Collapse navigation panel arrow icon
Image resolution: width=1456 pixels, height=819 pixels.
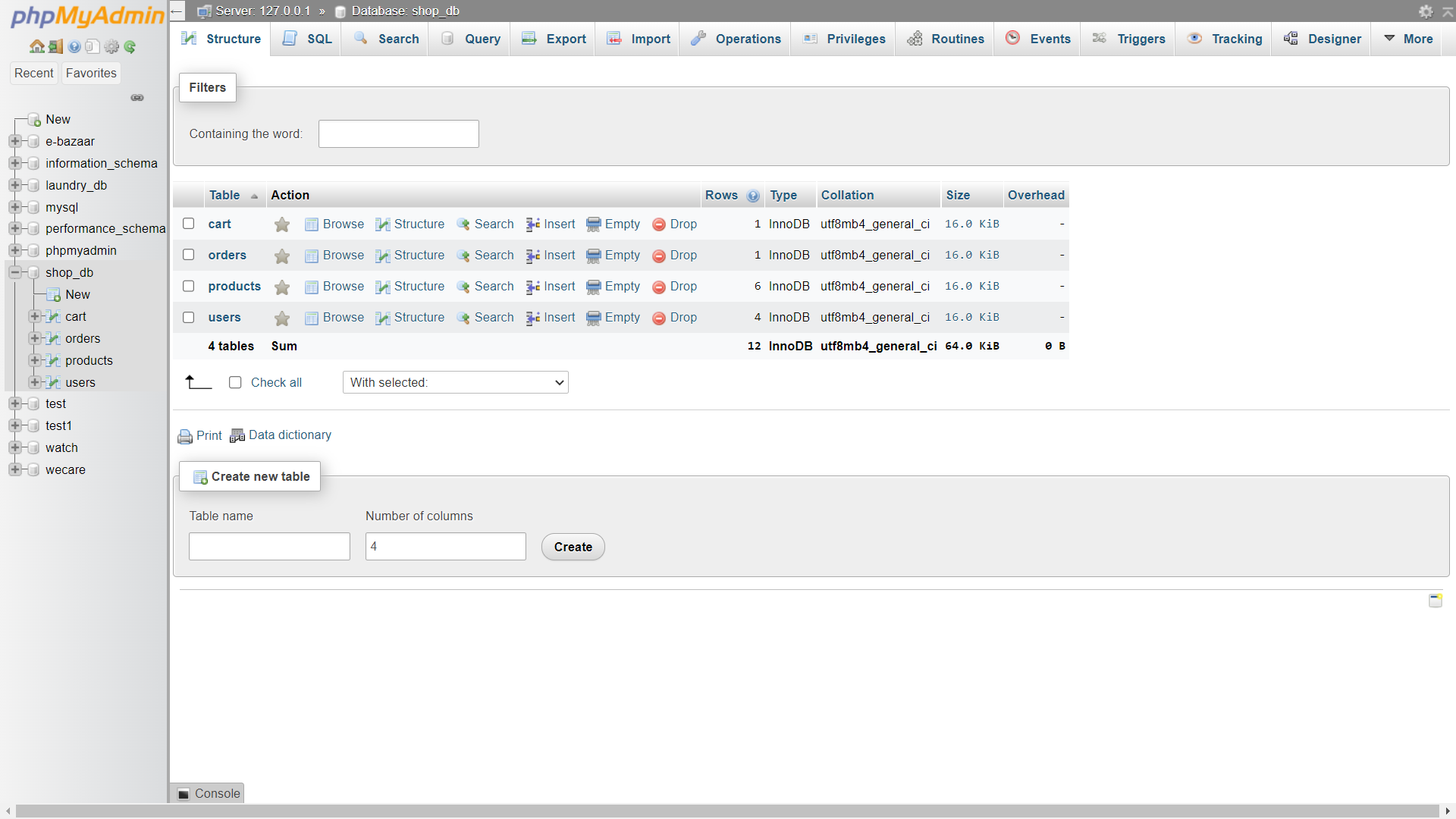(x=177, y=11)
